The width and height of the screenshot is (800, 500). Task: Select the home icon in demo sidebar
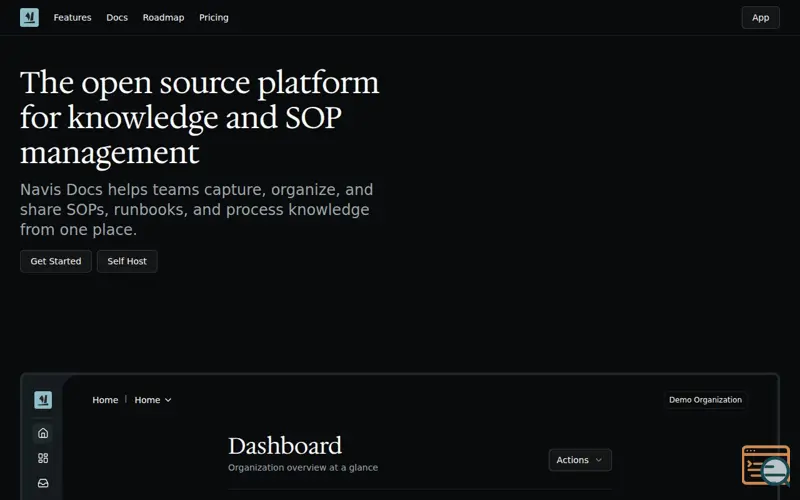[43, 433]
